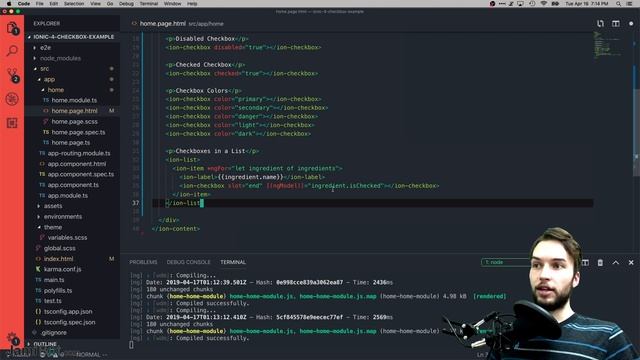Click the Wi-Fi icon in menu bar
Image resolution: width=640 pixels, height=360 pixels.
544,4
